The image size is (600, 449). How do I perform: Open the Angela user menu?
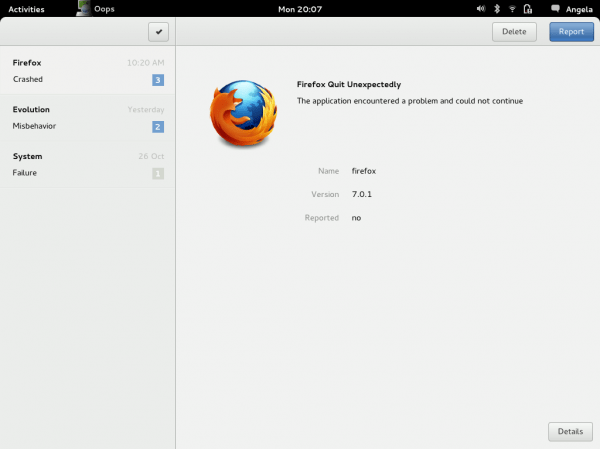point(579,9)
